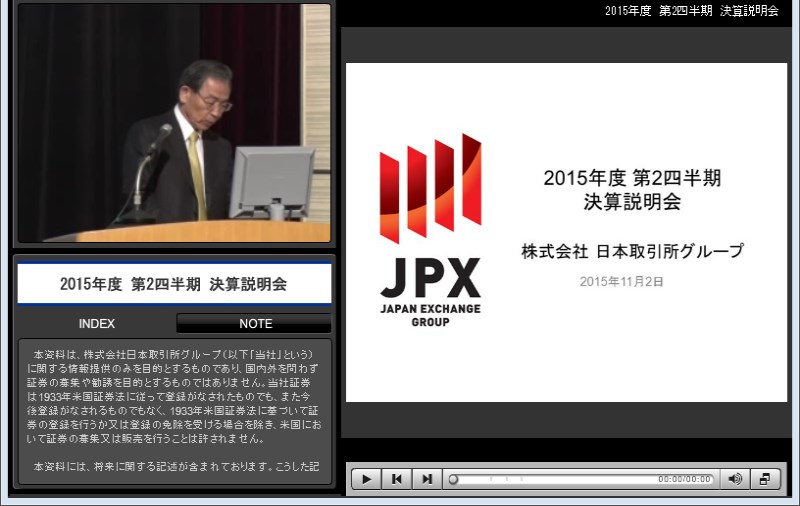
Task: Switch to the INDEX tab
Action: coord(97,323)
